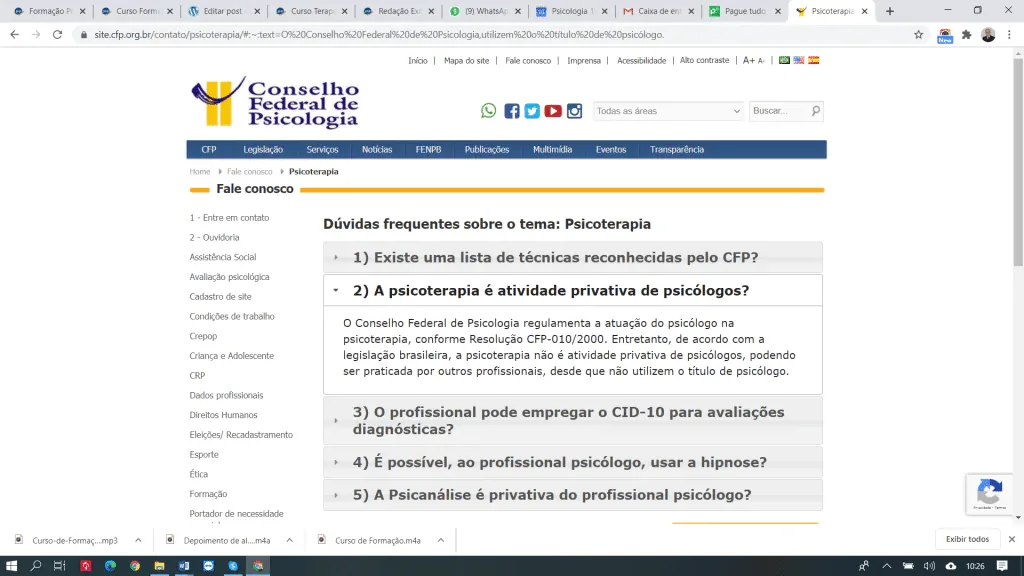Click the 'Exibir todos' downloads button
1024x576 pixels.
[x=967, y=539]
